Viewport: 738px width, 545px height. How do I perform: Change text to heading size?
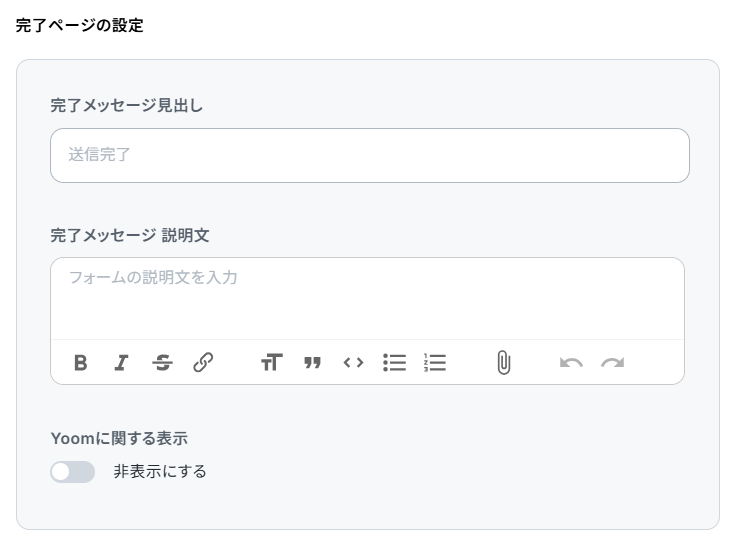(x=272, y=362)
